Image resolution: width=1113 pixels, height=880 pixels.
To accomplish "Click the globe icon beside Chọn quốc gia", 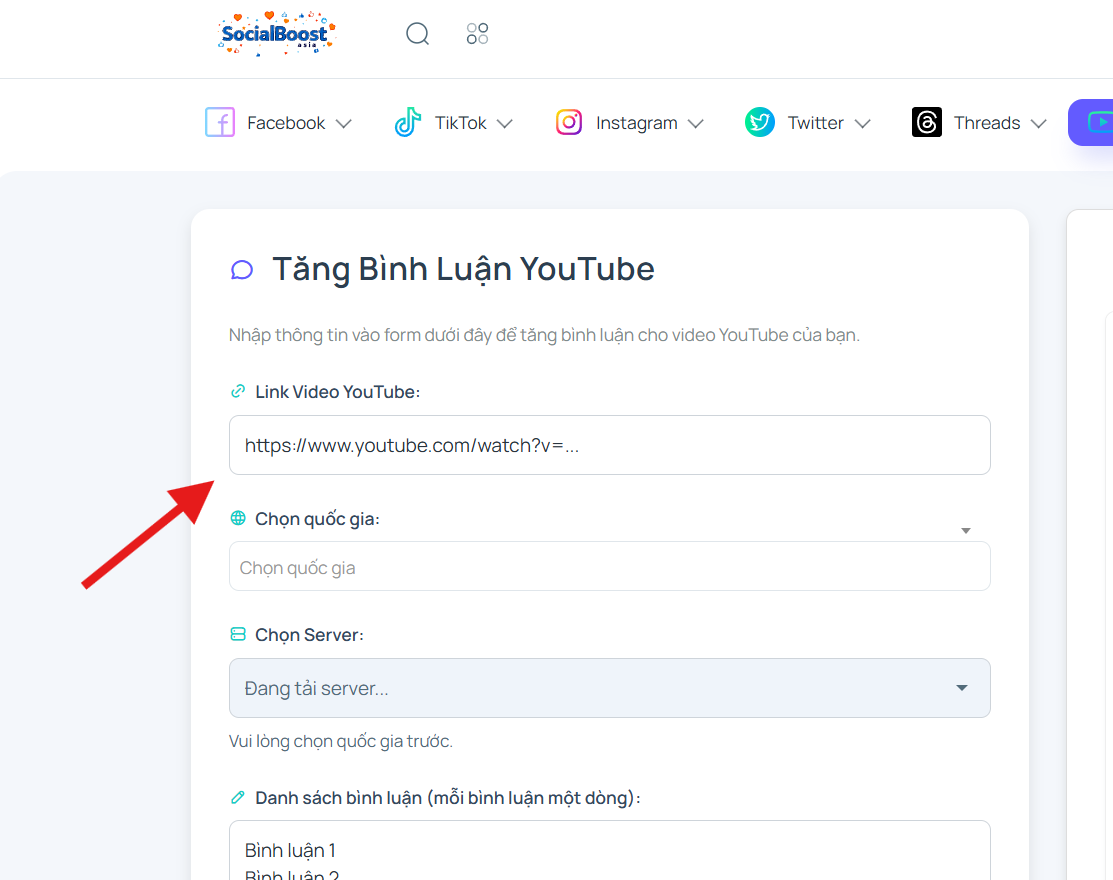I will tap(238, 518).
